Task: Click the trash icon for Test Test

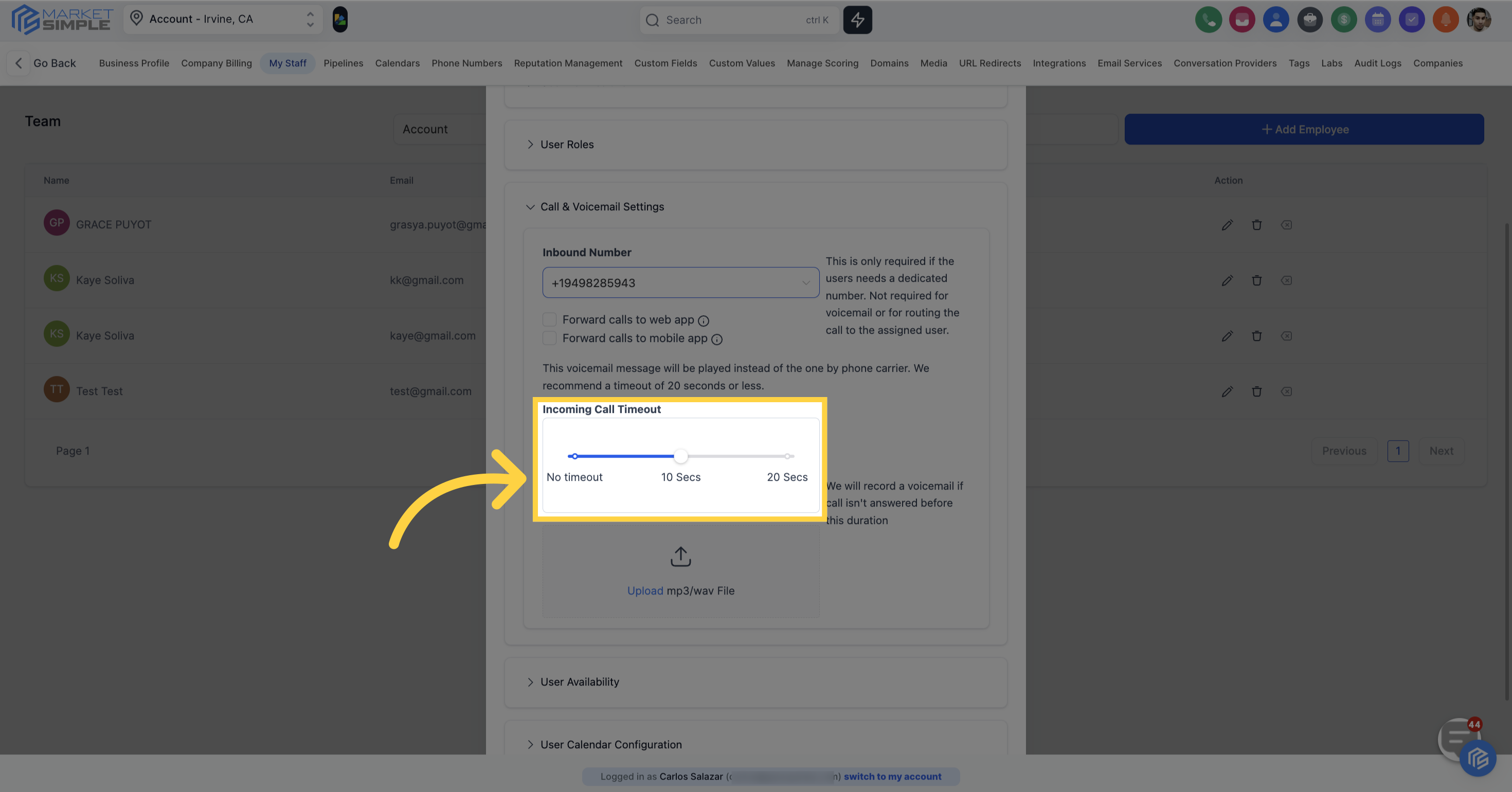Action: pos(1256,391)
